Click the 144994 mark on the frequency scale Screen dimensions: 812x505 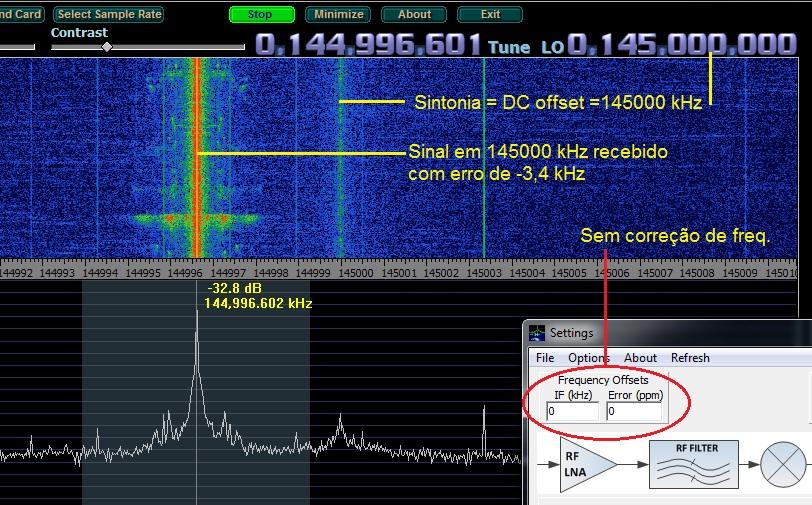(x=100, y=272)
